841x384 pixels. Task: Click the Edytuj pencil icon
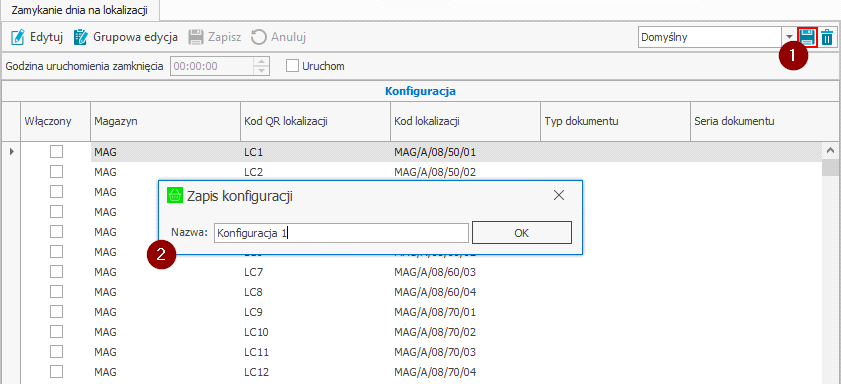point(18,37)
